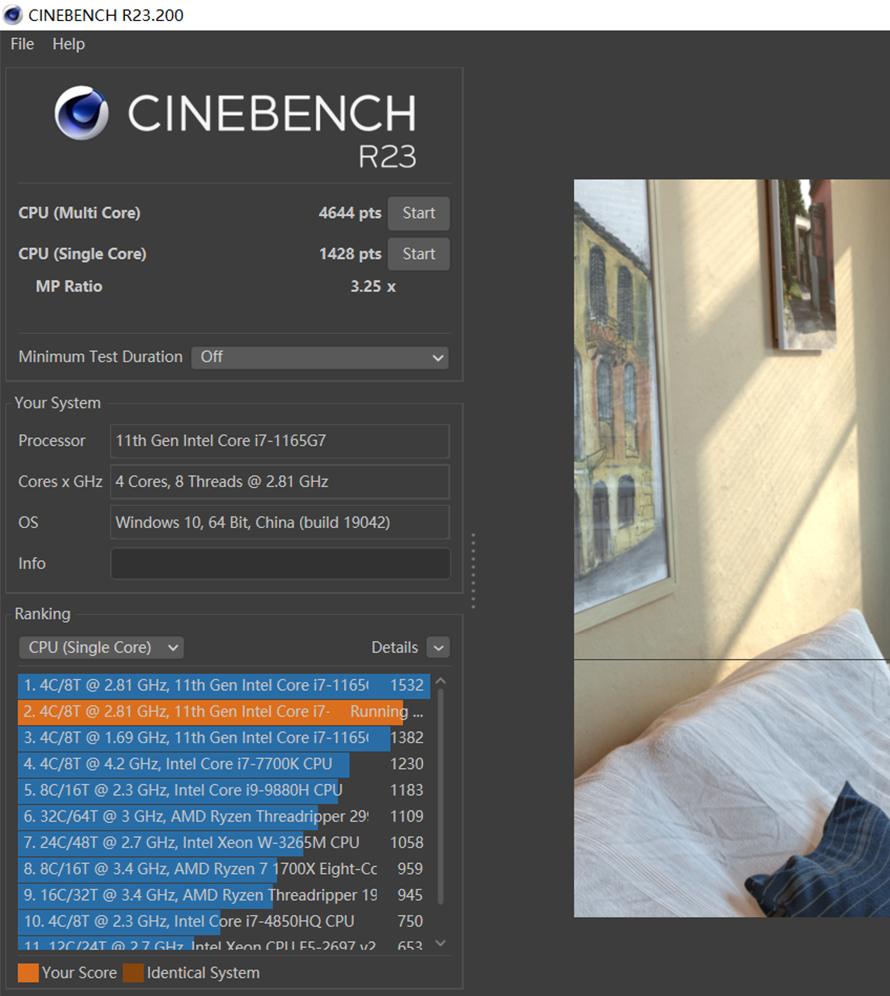Select the Core i7-7700K ranking entry
890x996 pixels.
(x=222, y=764)
